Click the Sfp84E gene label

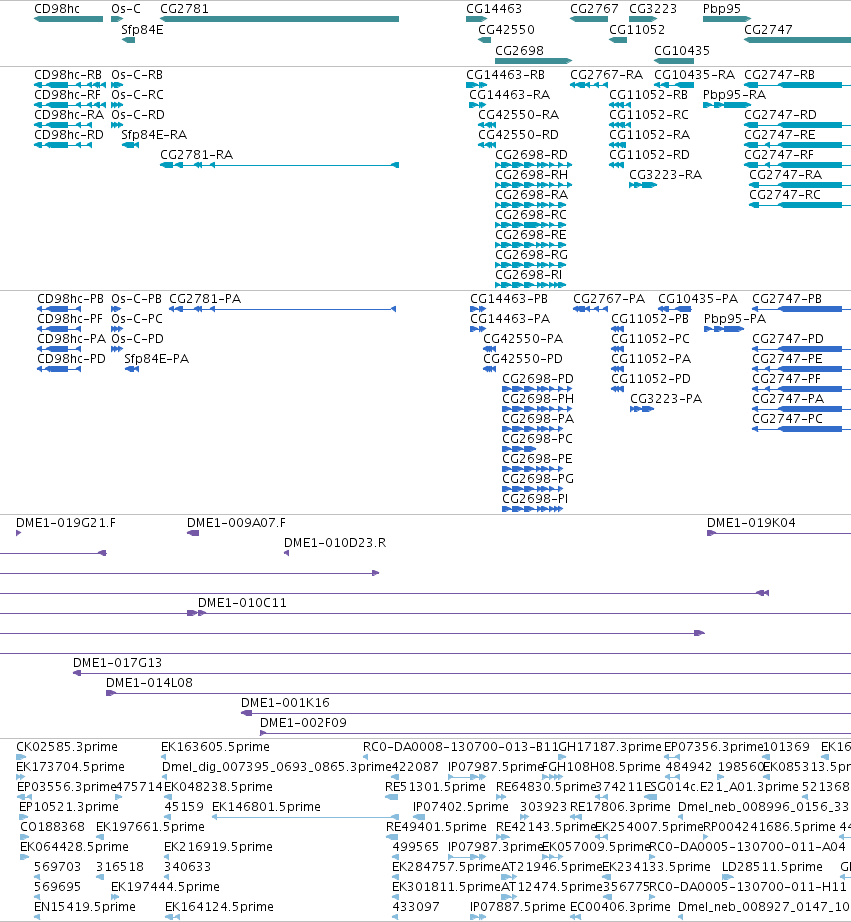tap(142, 30)
